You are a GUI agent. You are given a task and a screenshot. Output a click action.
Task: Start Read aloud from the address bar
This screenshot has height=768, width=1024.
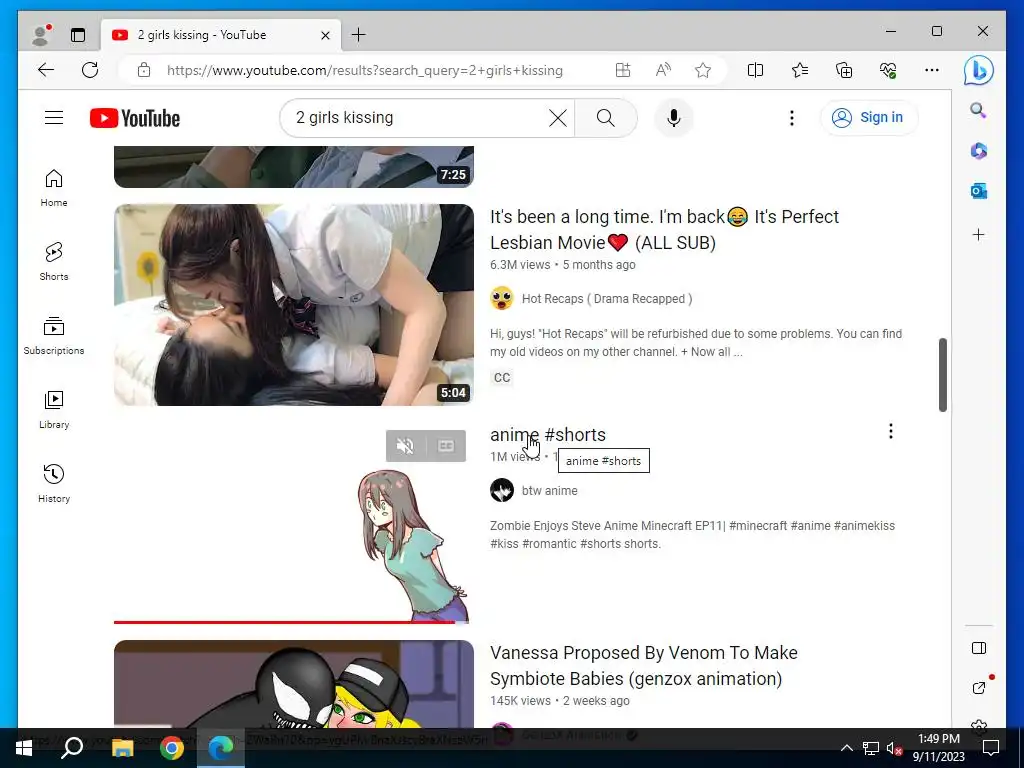coord(663,71)
